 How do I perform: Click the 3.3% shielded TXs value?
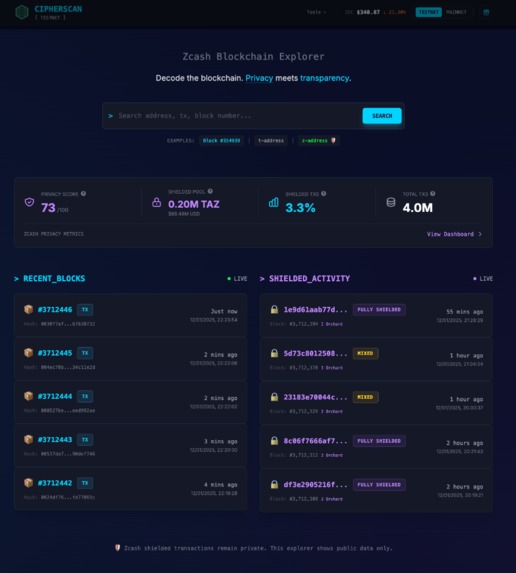click(300, 208)
